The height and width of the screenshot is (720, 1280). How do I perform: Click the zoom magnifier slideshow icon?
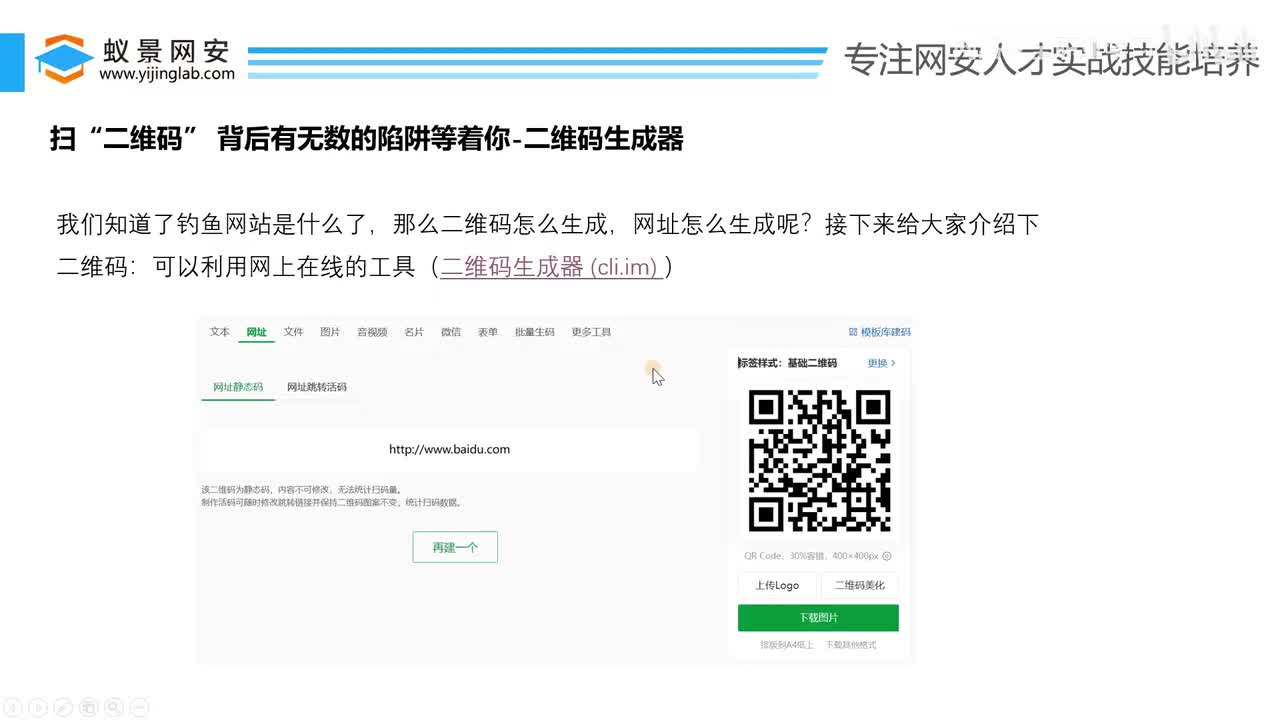pos(114,708)
